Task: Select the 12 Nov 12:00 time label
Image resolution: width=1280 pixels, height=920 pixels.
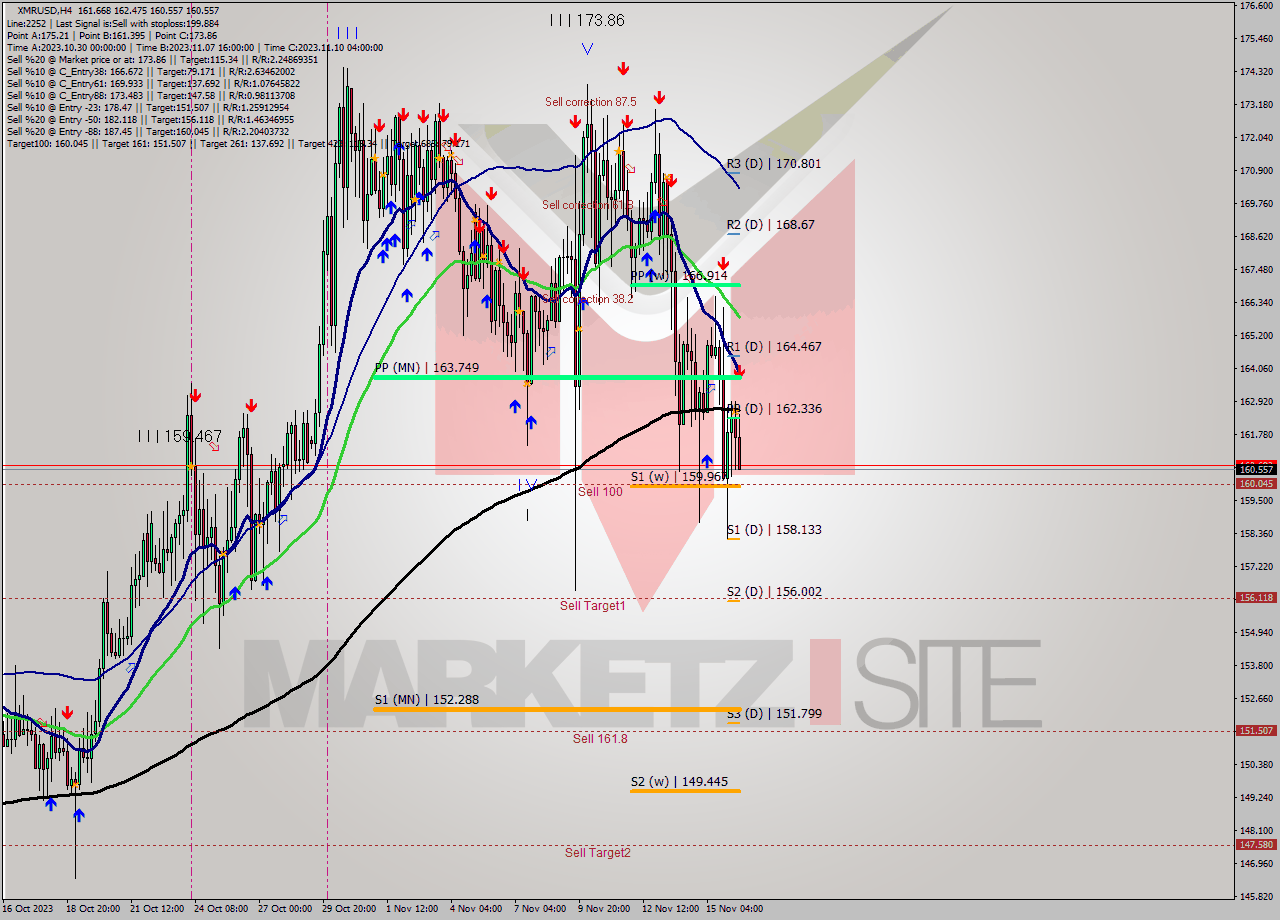Action: pyautogui.click(x=670, y=909)
